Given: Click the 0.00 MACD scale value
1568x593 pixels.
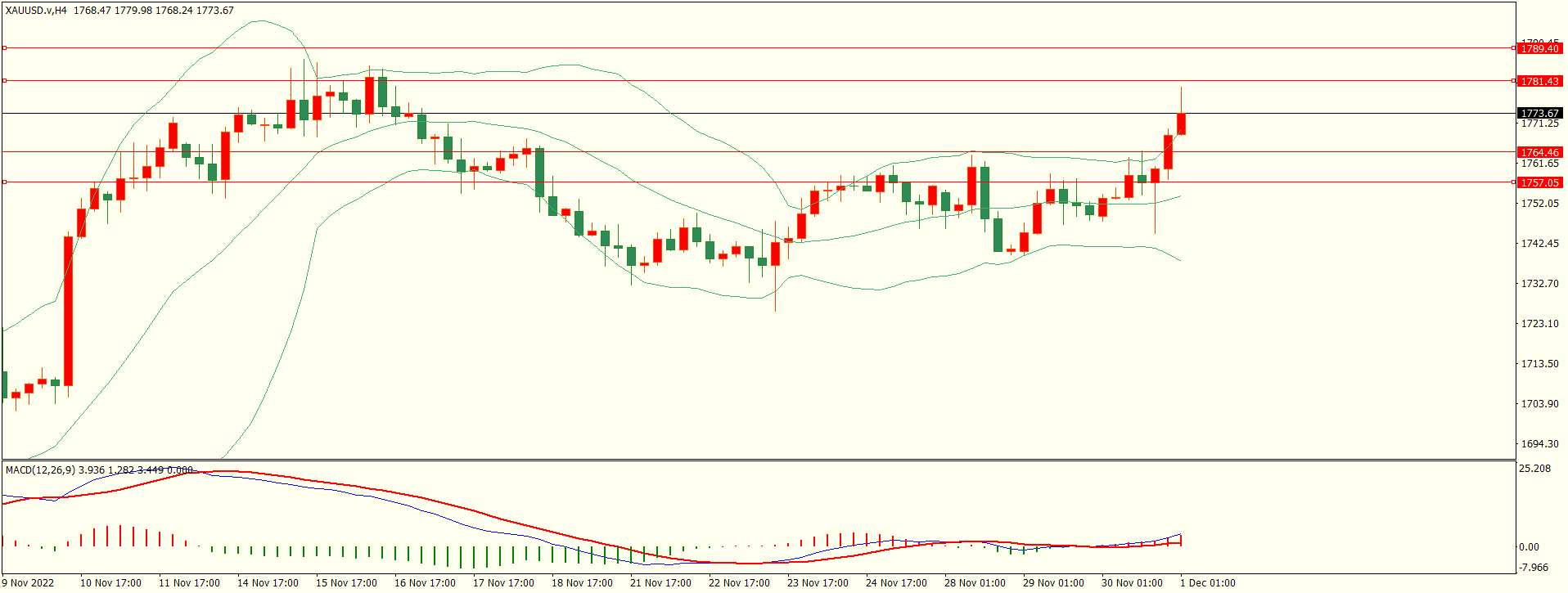Looking at the screenshot, I should tap(1529, 547).
